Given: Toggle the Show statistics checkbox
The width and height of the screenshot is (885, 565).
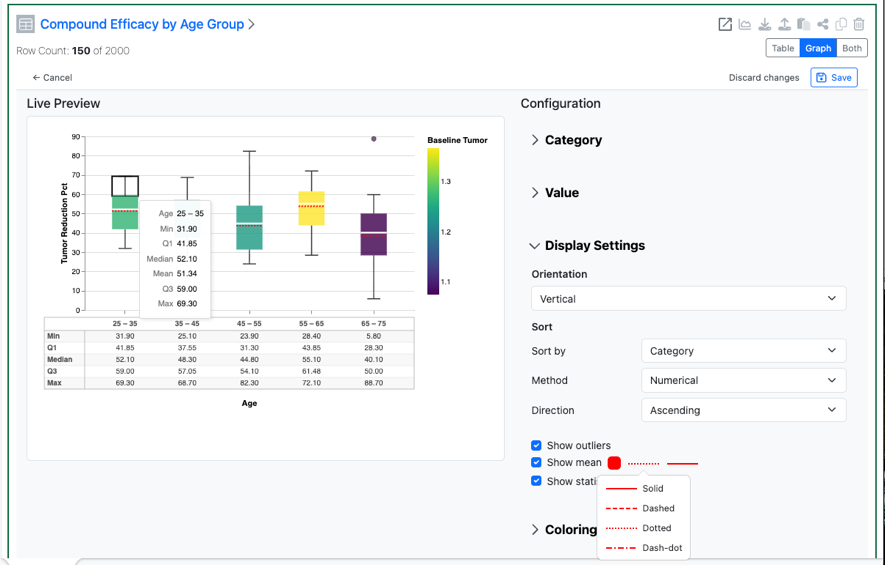Looking at the screenshot, I should tap(536, 481).
